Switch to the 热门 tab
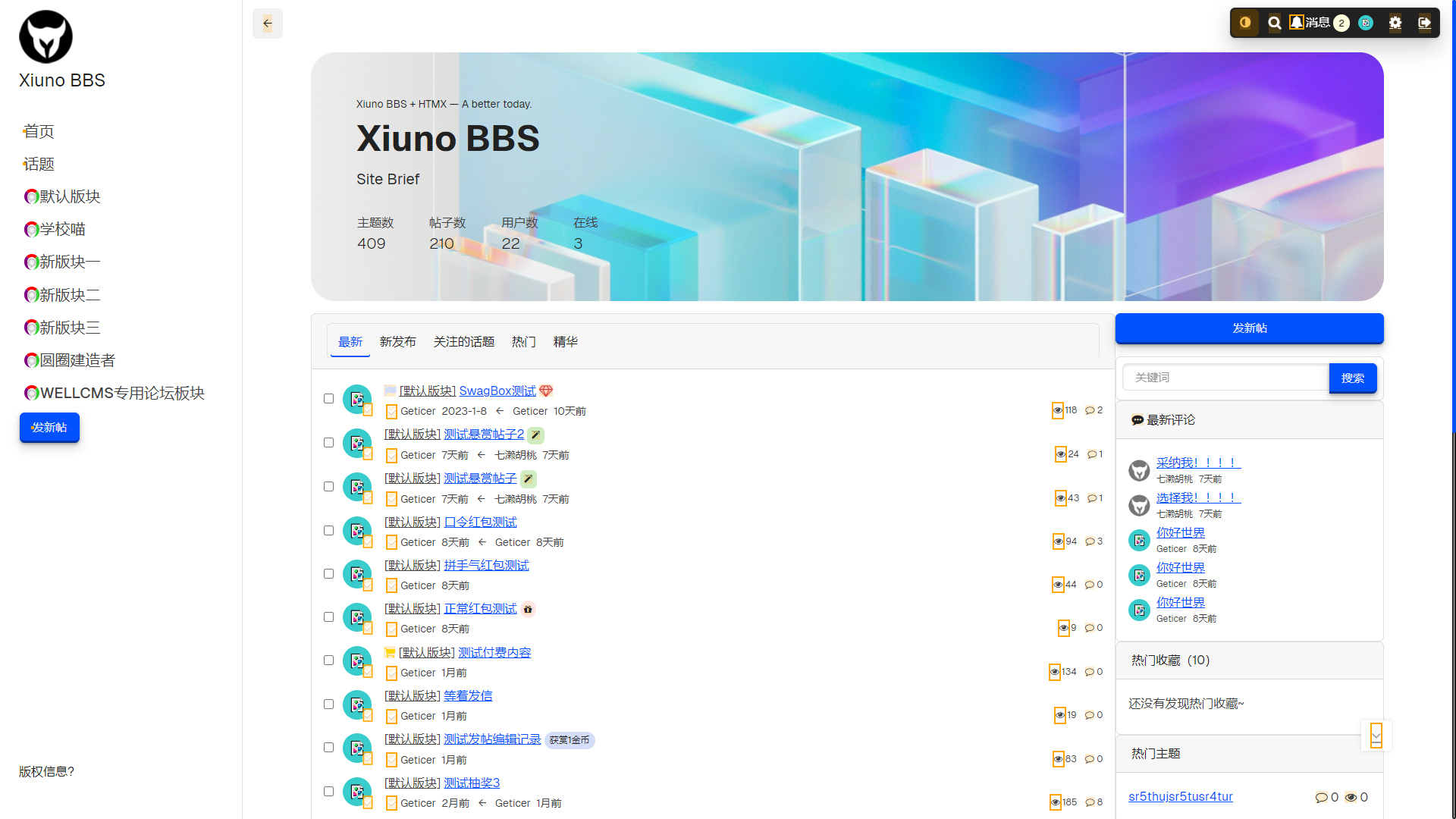 pos(524,342)
